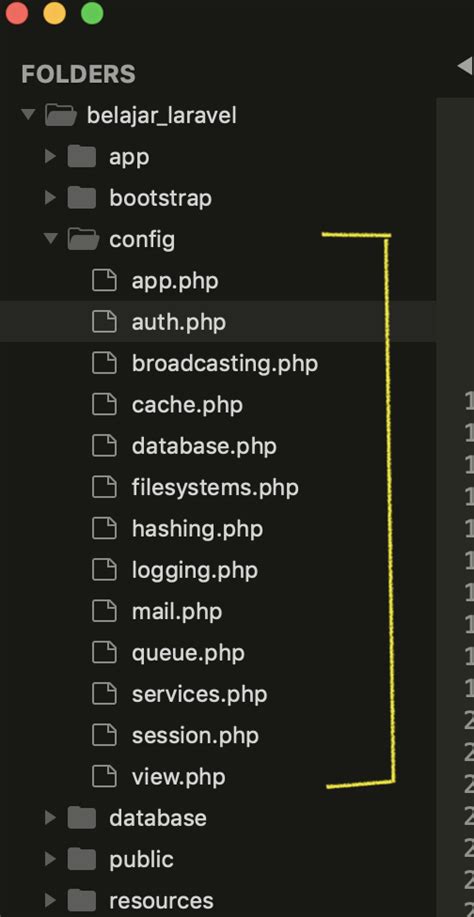Open filesystems.php file
The image size is (474, 917).
pos(215,488)
